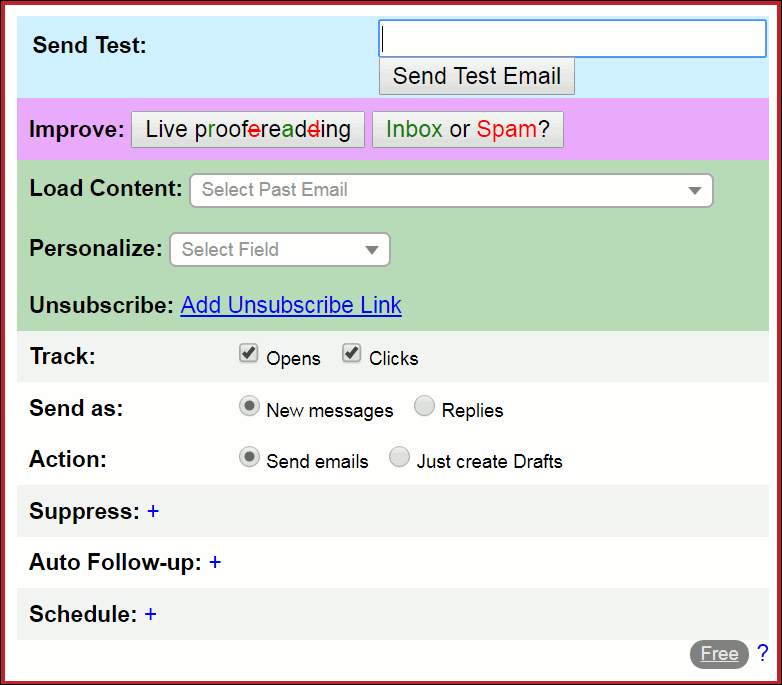Click the dropdown arrow of Personalize field
Viewport: 782px width, 685px height.
(372, 250)
